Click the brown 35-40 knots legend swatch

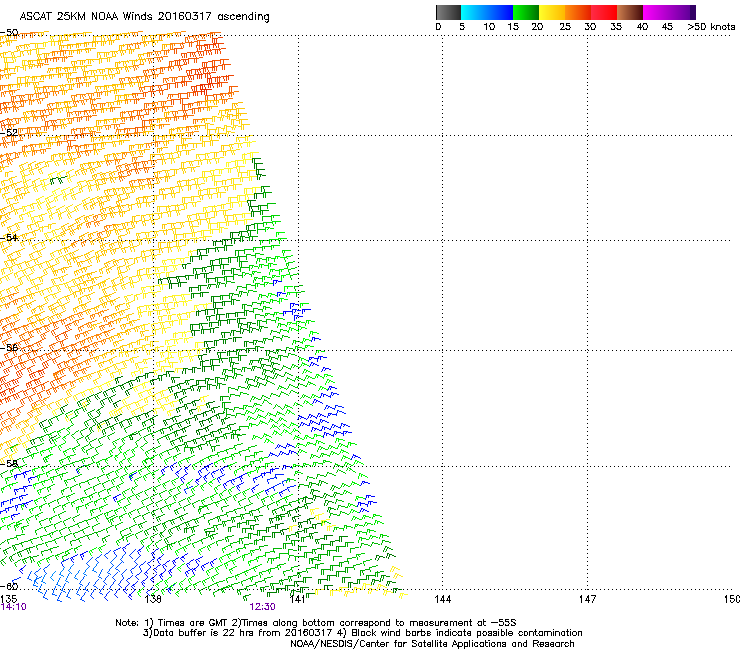[630, 12]
